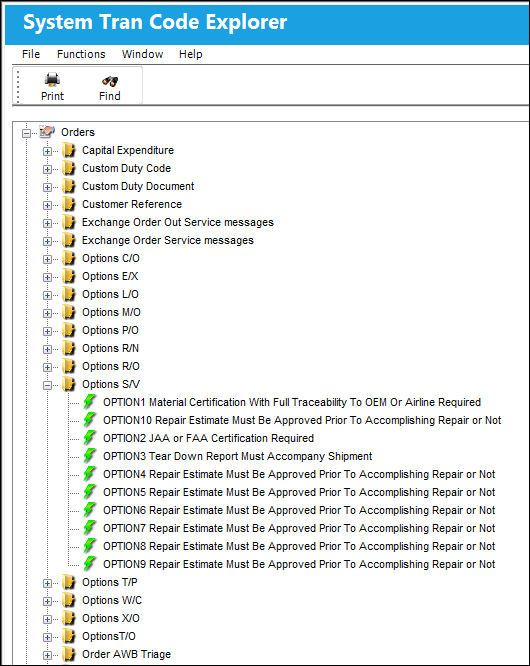Click the OPTION1 green lightning icon
Image resolution: width=530 pixels, height=666 pixels.
pos(90,402)
